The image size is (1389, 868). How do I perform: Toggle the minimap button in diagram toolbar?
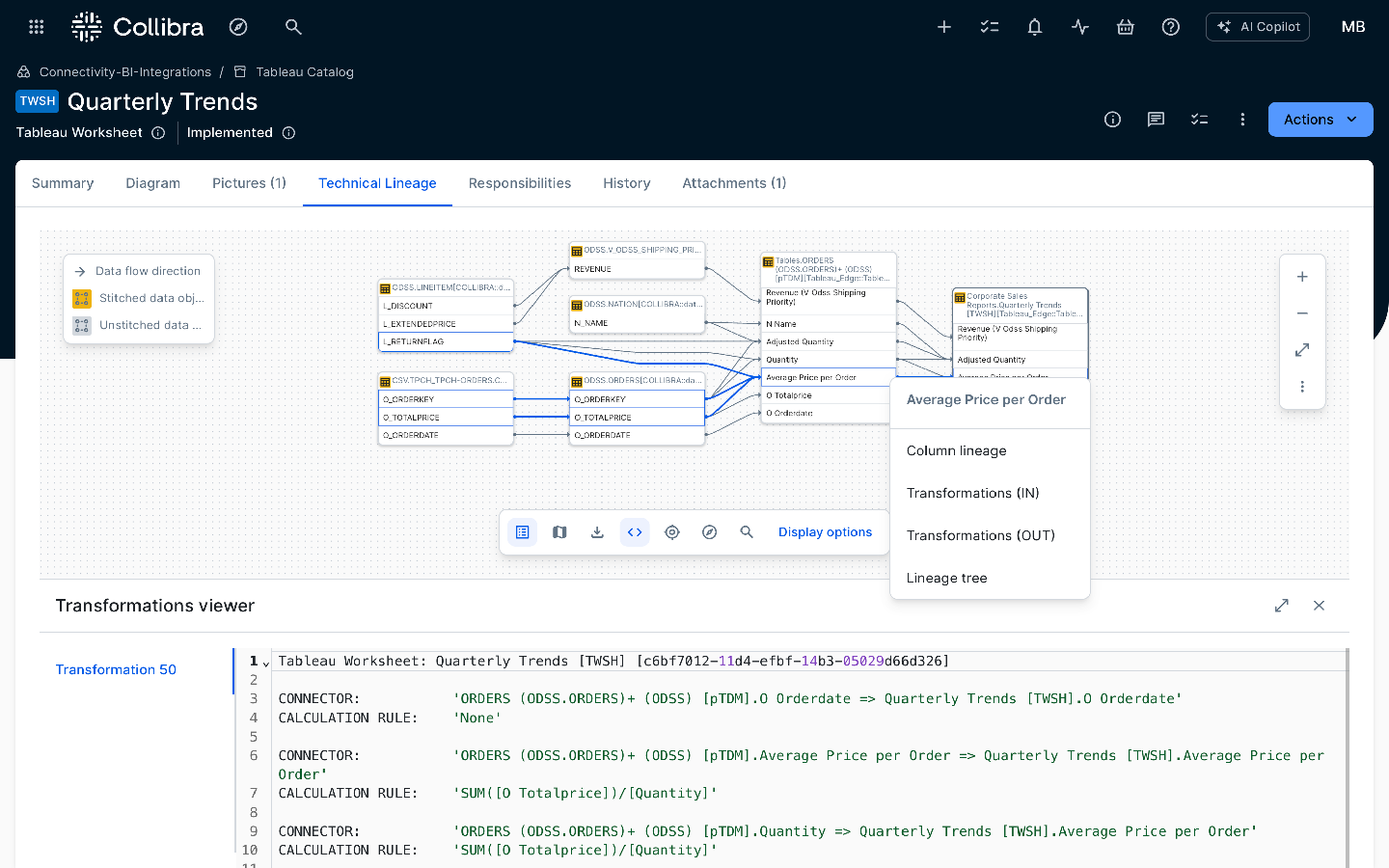[559, 532]
